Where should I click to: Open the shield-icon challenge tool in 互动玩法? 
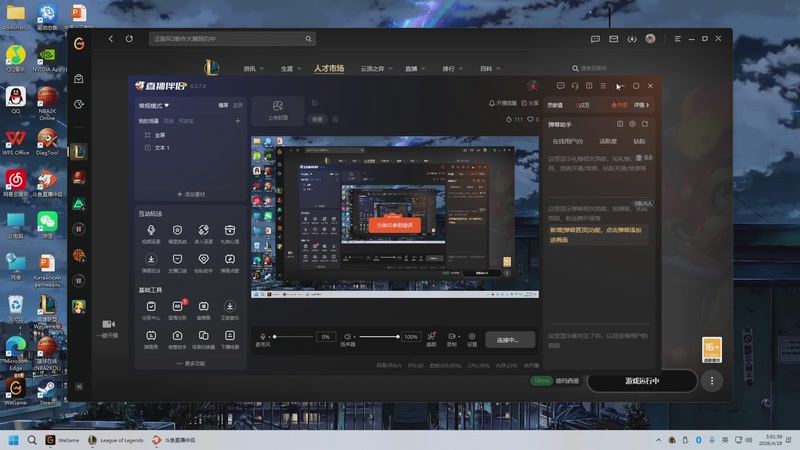177,233
